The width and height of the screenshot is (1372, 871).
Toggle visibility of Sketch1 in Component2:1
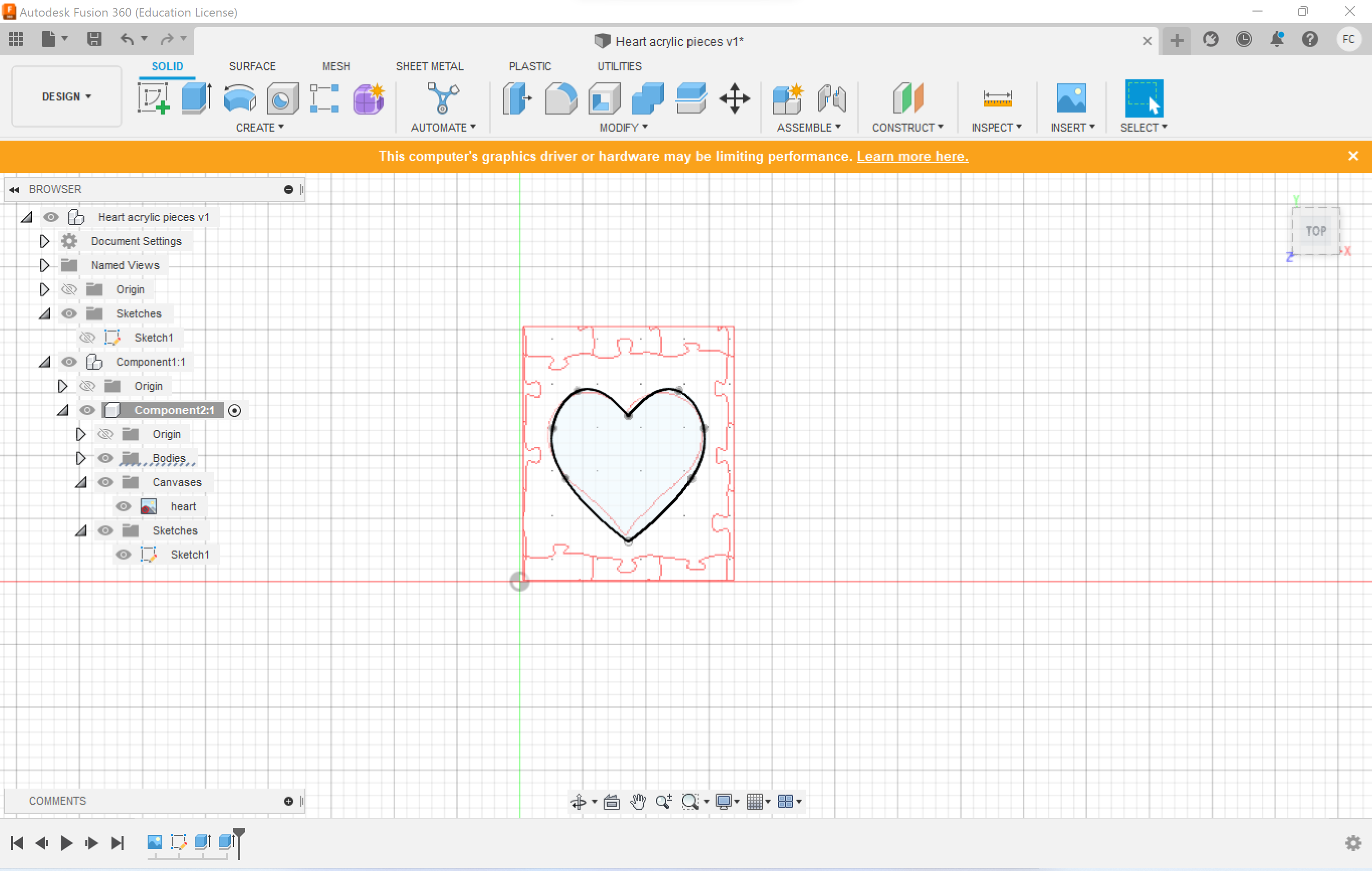click(122, 554)
